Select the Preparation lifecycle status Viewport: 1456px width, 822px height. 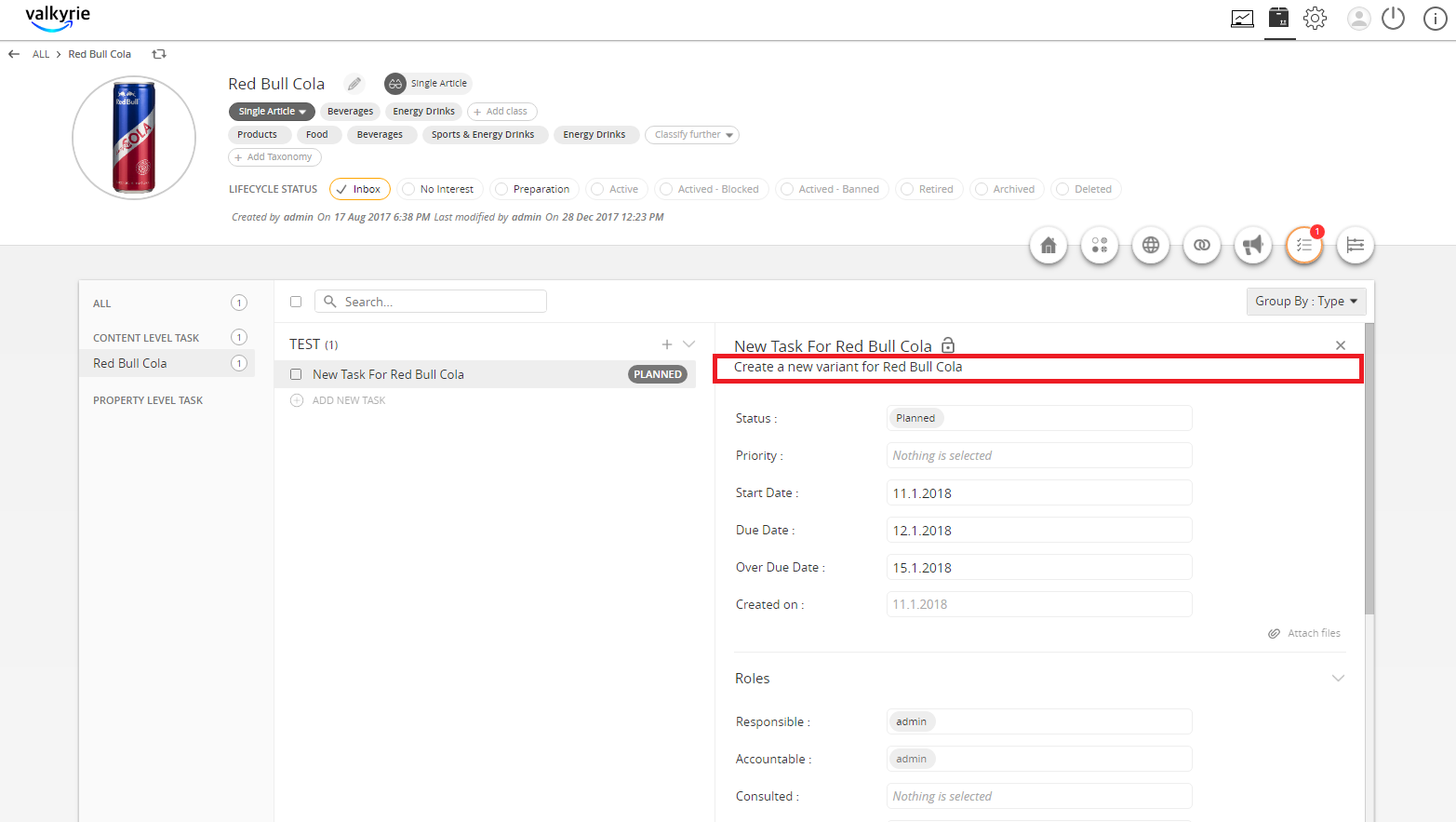click(x=535, y=189)
